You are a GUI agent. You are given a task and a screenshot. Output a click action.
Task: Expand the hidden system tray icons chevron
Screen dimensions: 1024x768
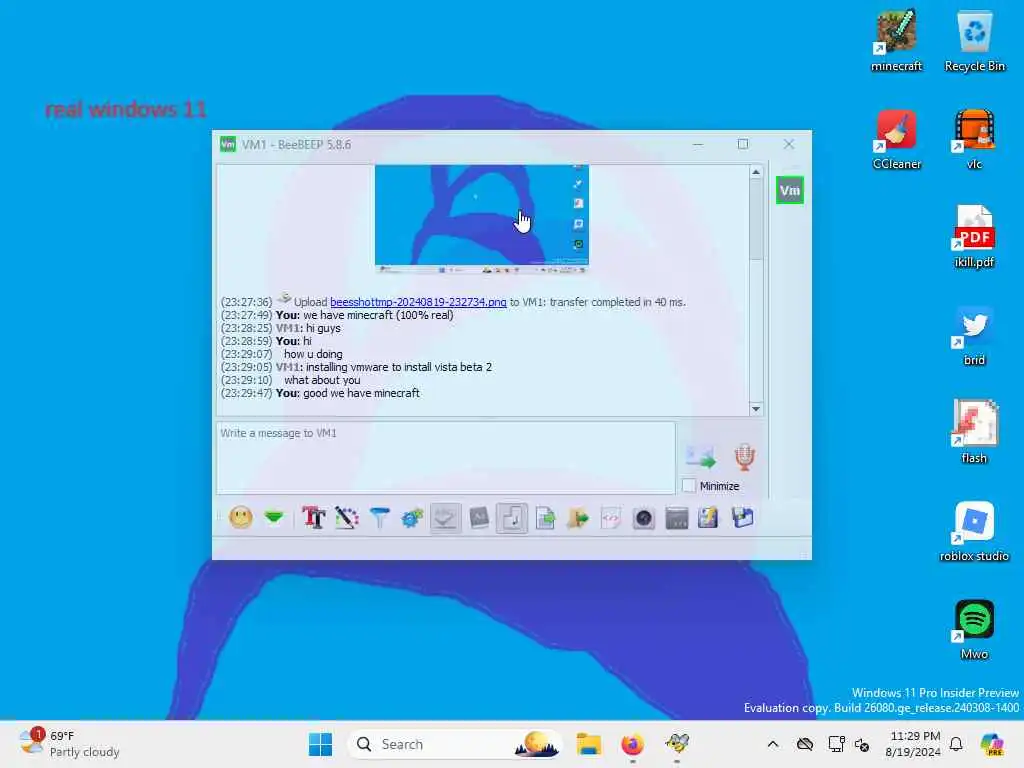coord(773,744)
